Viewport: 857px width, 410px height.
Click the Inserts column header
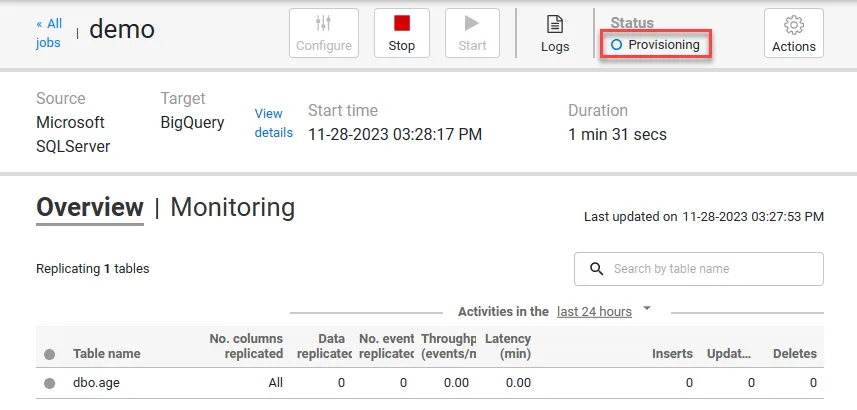tap(672, 354)
